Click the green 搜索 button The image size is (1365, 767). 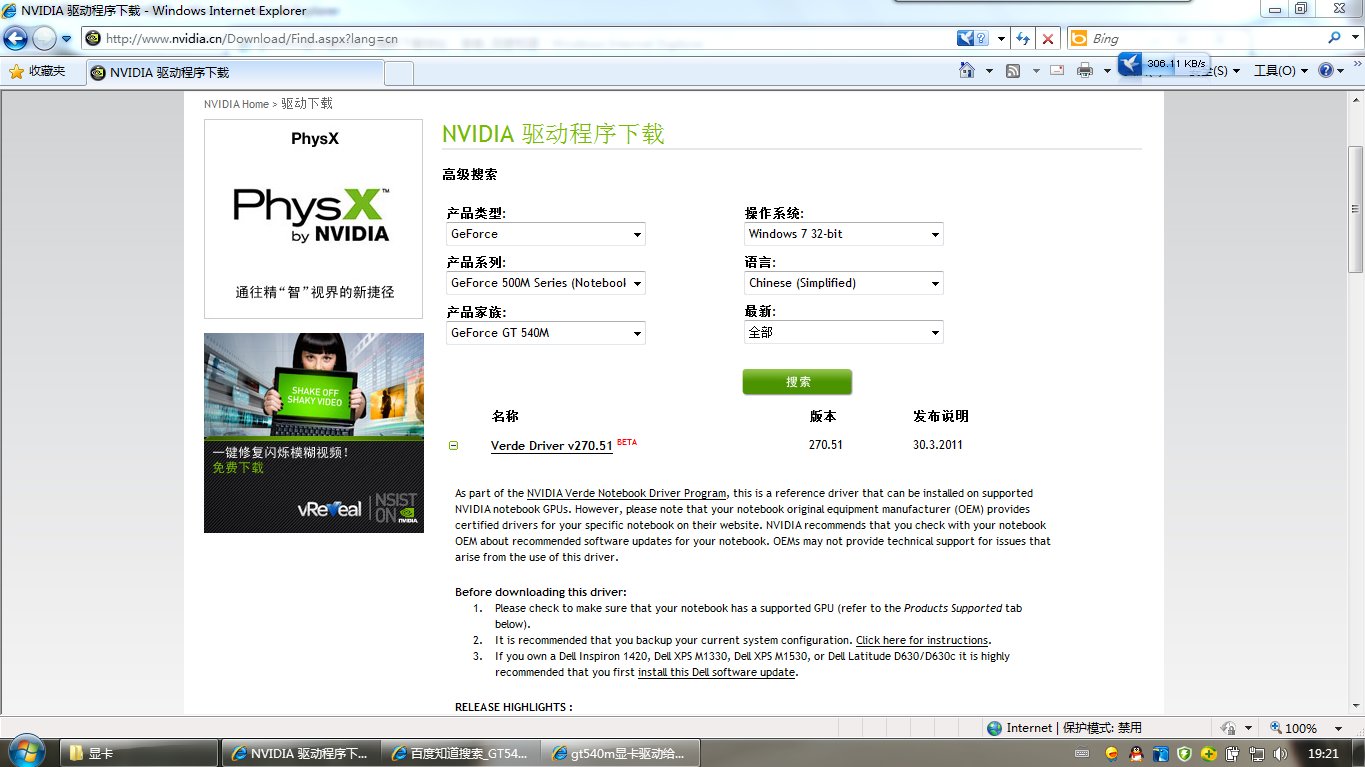(x=797, y=382)
